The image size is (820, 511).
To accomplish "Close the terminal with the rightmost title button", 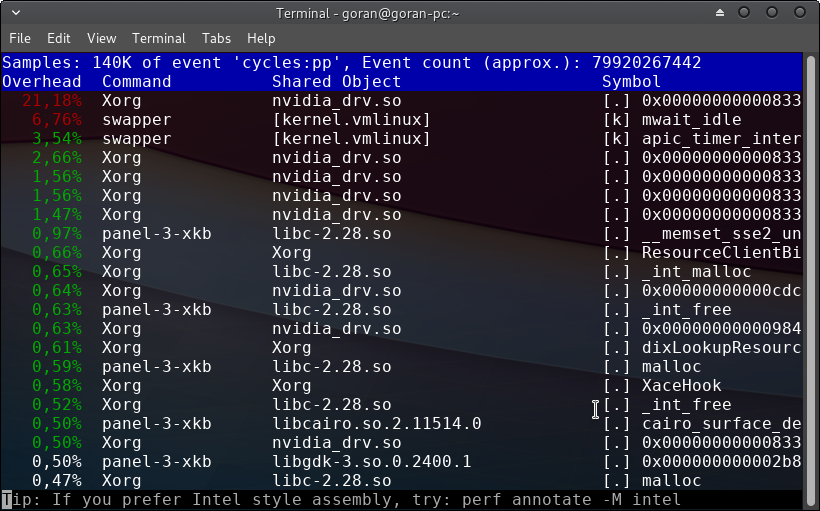I will (799, 14).
